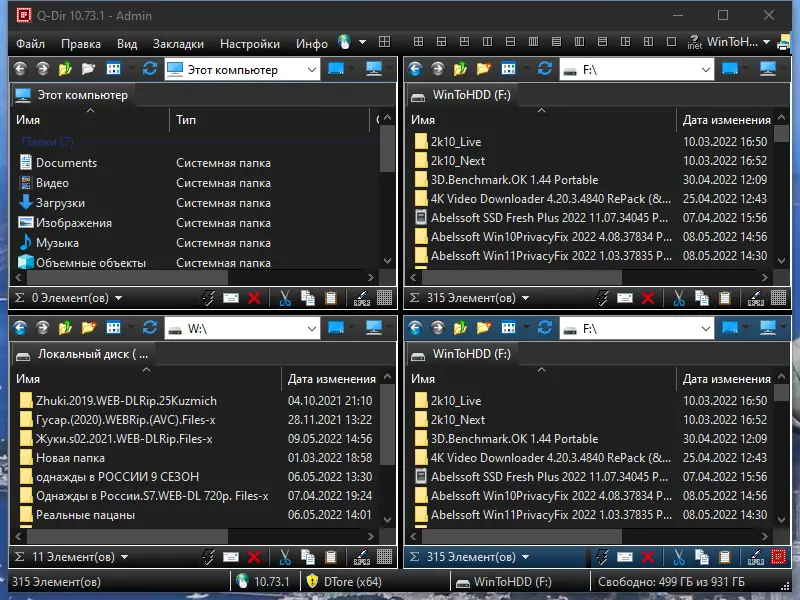Select Zhuki.2019.WEB-DLRip.25Kuzmich folder
This screenshot has height=600, width=800.
coord(126,401)
